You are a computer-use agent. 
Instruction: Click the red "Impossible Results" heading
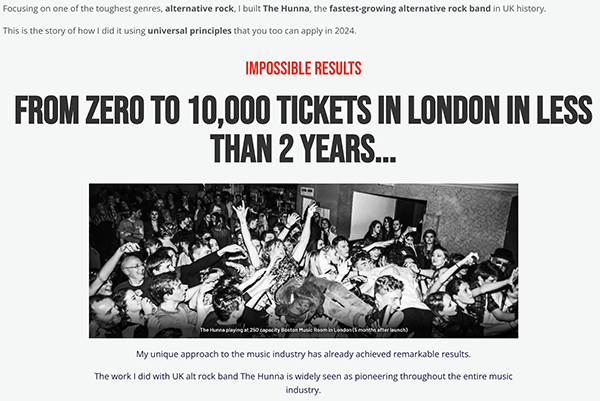303,68
